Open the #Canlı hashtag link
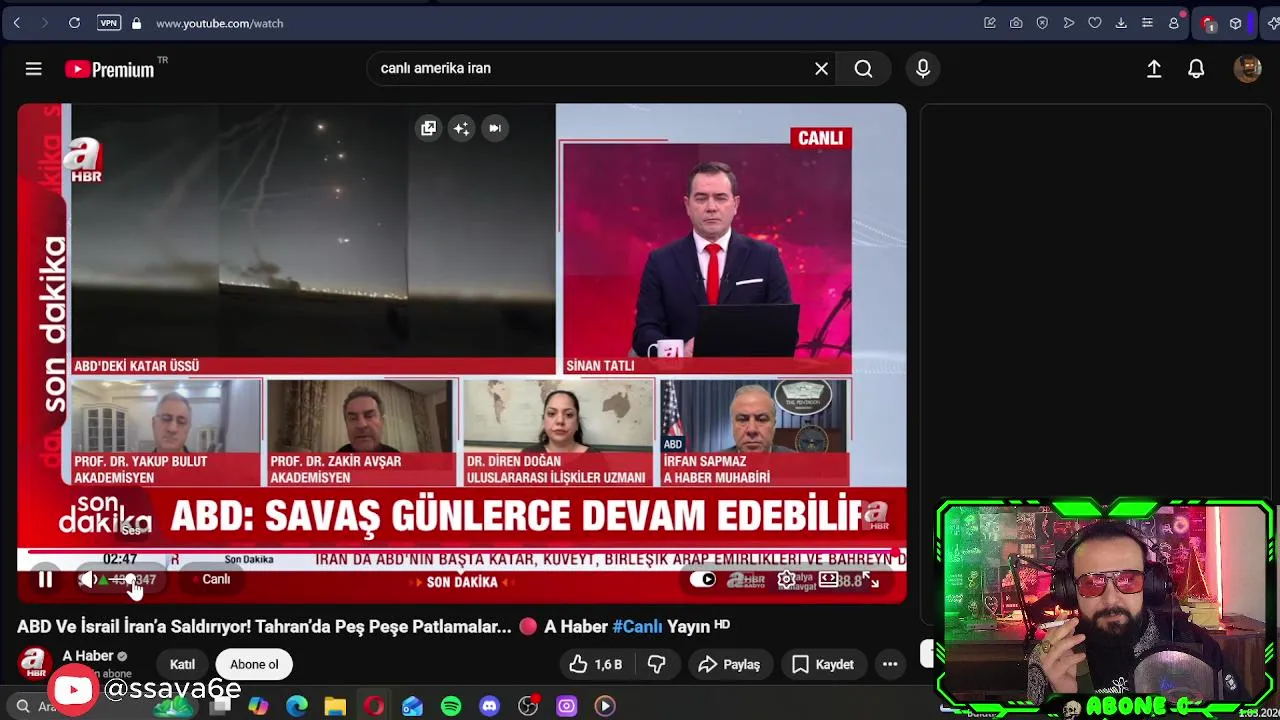 click(x=637, y=626)
